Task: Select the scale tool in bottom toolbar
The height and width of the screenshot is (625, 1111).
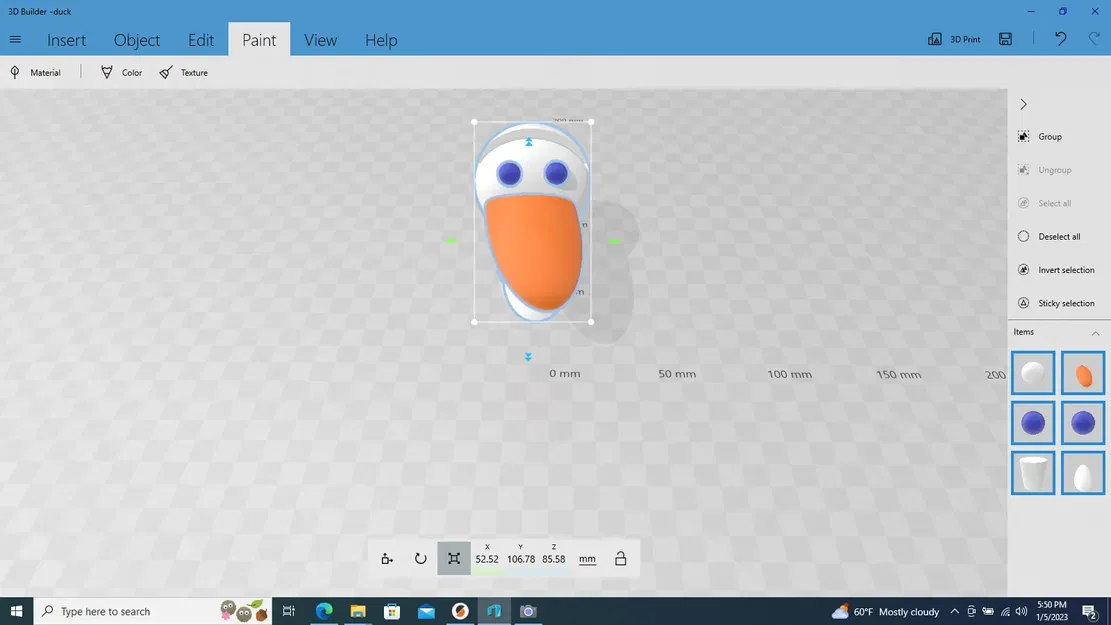Action: point(454,558)
